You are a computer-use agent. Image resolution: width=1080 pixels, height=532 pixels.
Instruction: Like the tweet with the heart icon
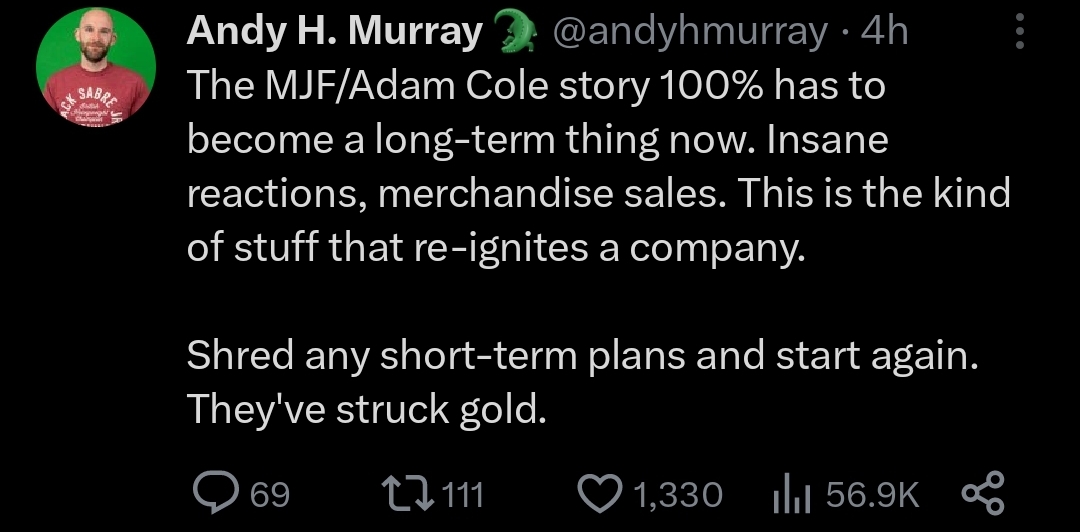(x=601, y=494)
